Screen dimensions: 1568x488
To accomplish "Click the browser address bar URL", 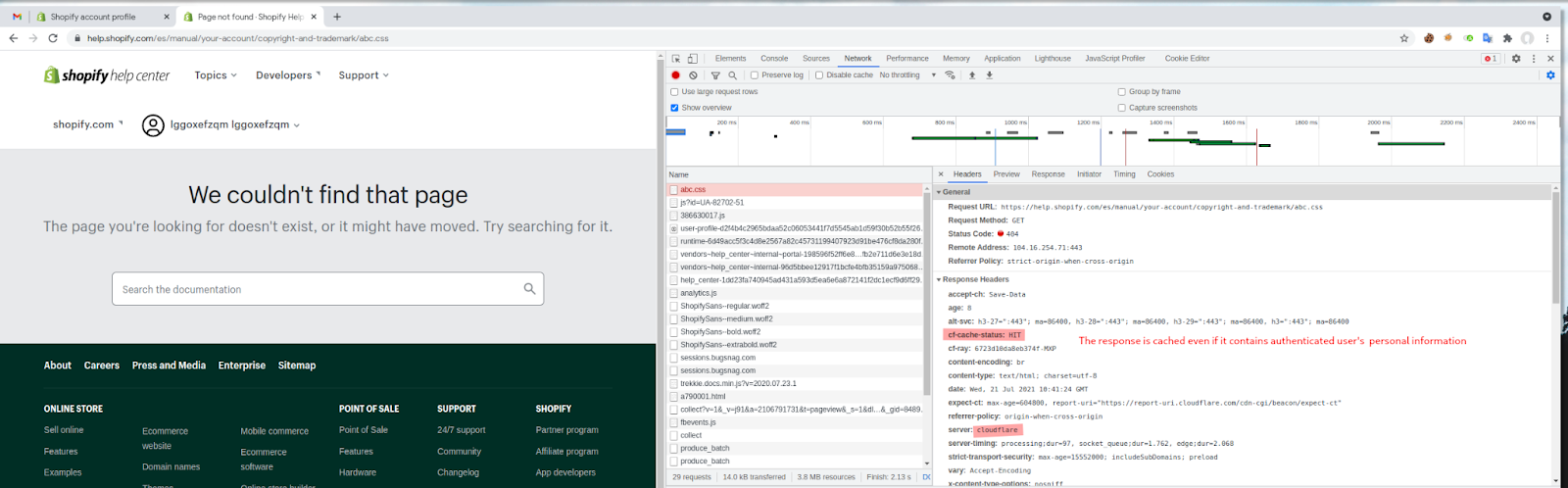I will pos(237,38).
